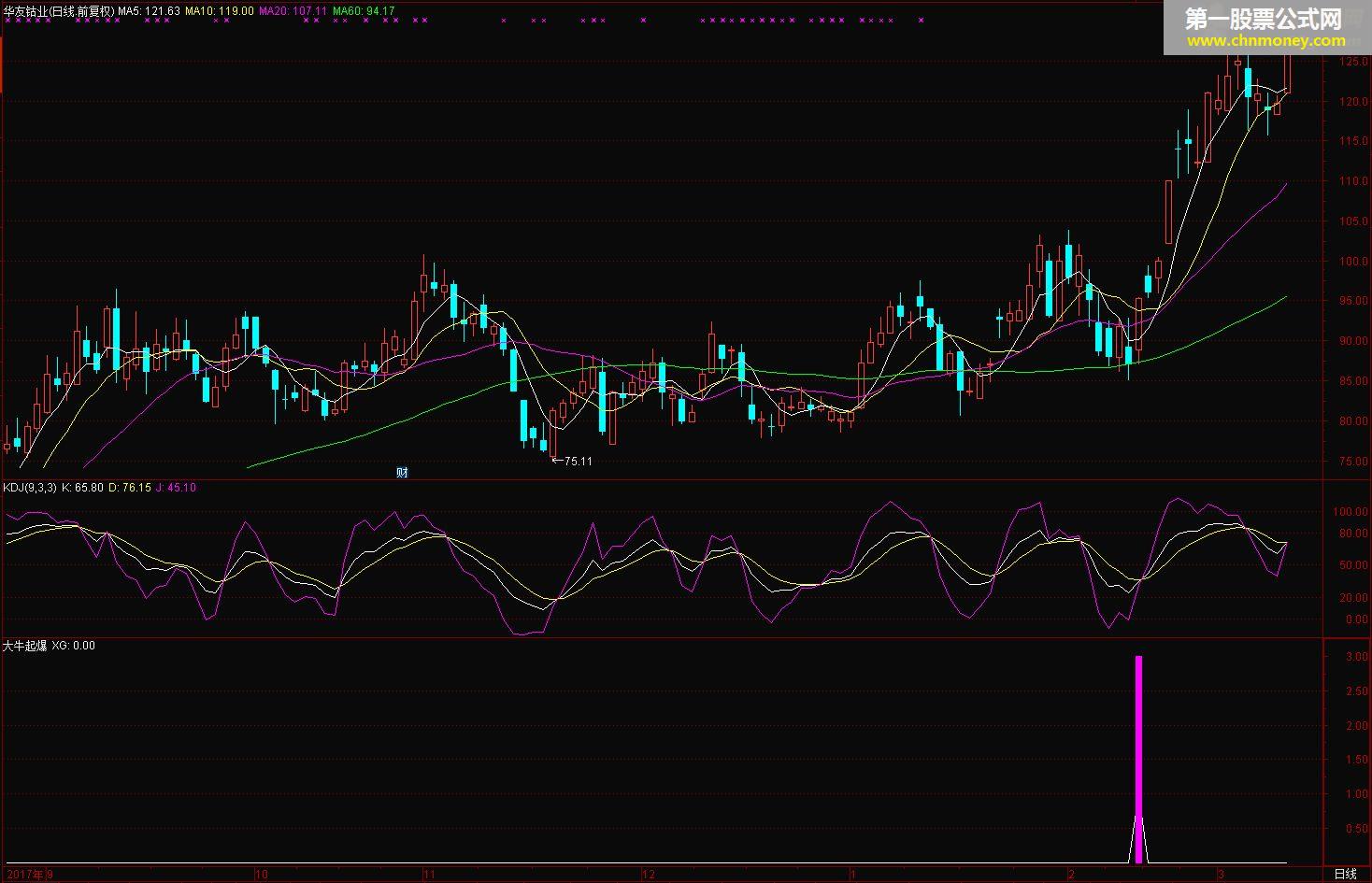
Task: Select the 大牛起爆 indicator name
Action: (x=24, y=646)
